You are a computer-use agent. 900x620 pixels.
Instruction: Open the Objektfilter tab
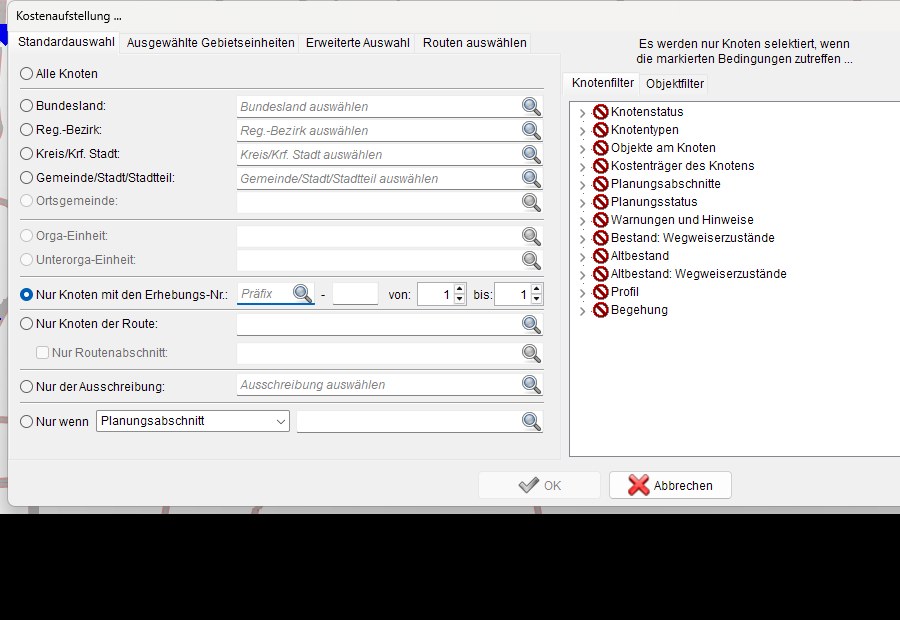tap(674, 84)
